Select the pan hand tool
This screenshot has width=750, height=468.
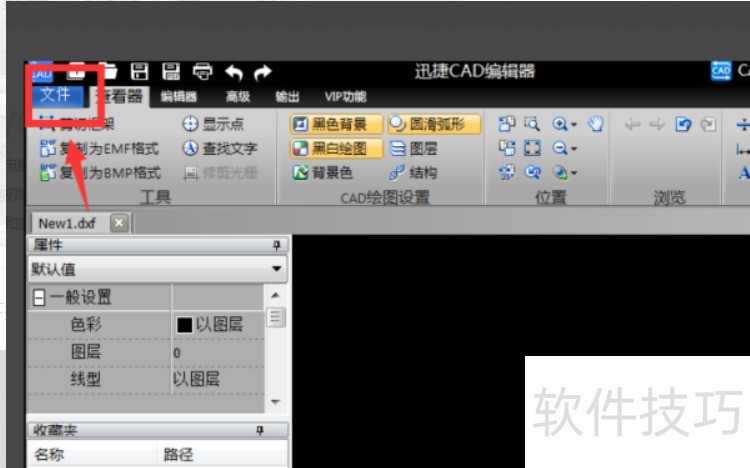pos(596,124)
